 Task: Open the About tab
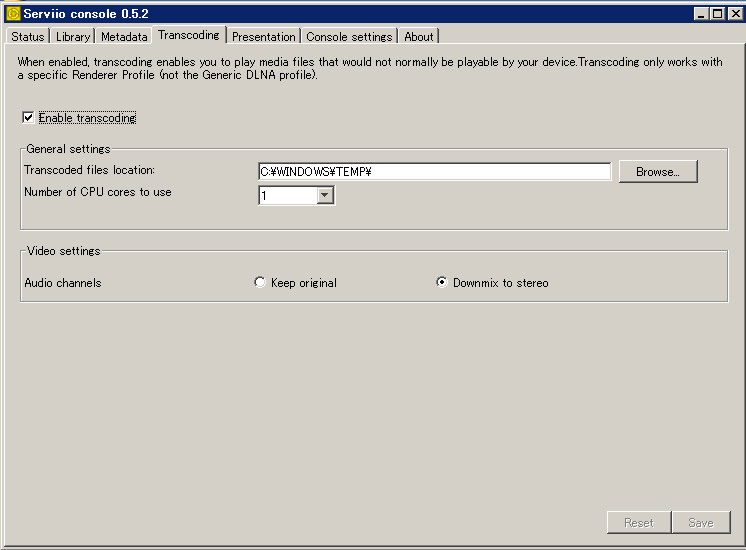pyautogui.click(x=419, y=37)
